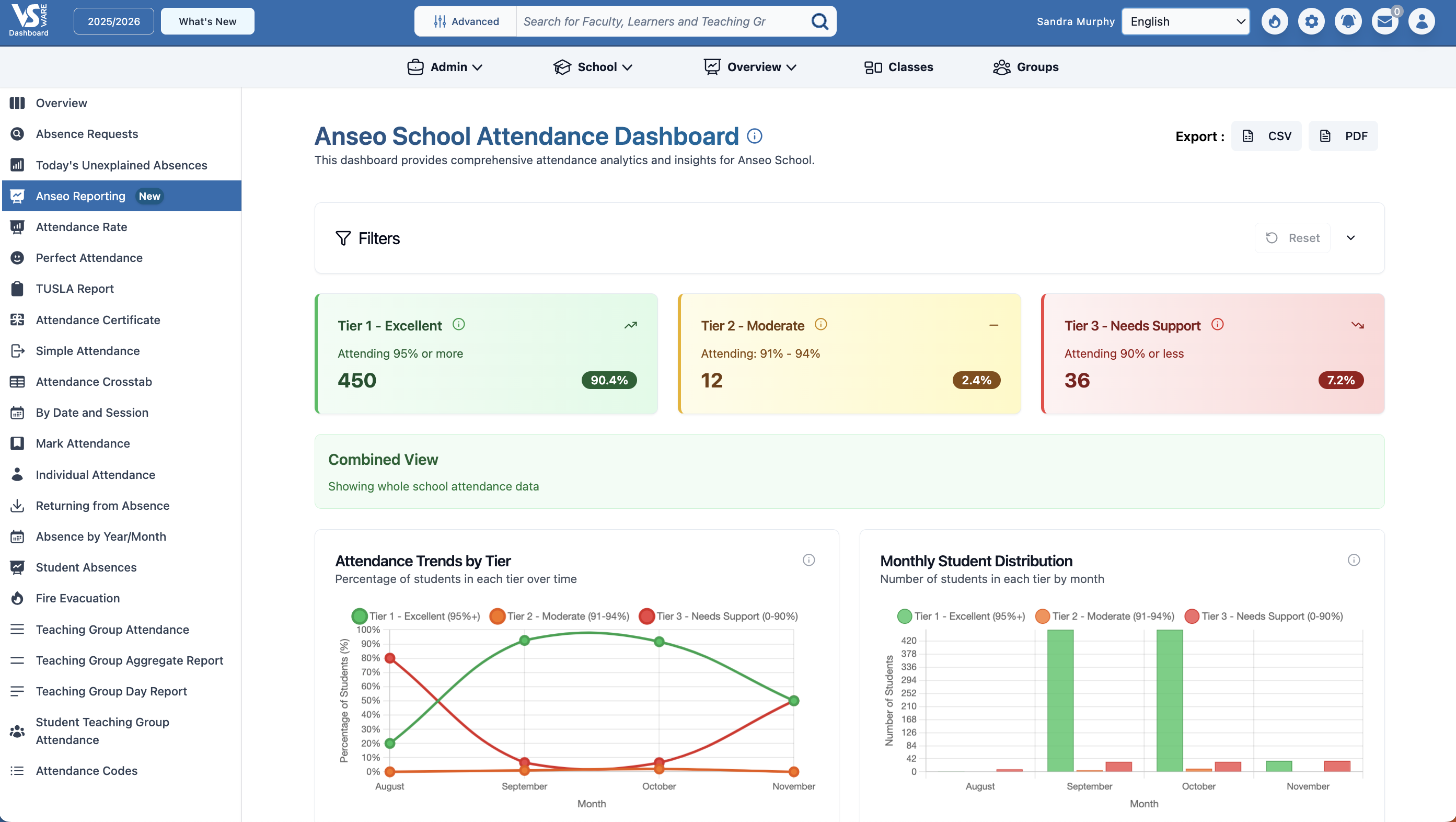Screen dimensions: 1456x822
Task: Click the What's New button
Action: click(207, 21)
